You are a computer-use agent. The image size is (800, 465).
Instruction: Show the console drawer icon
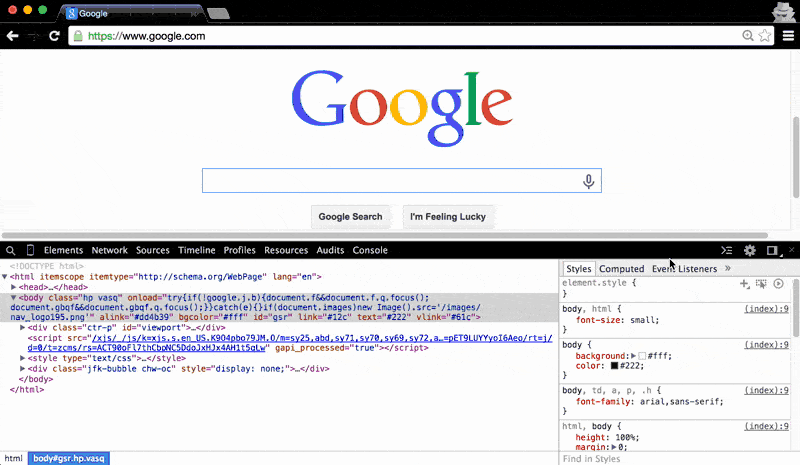click(727, 250)
